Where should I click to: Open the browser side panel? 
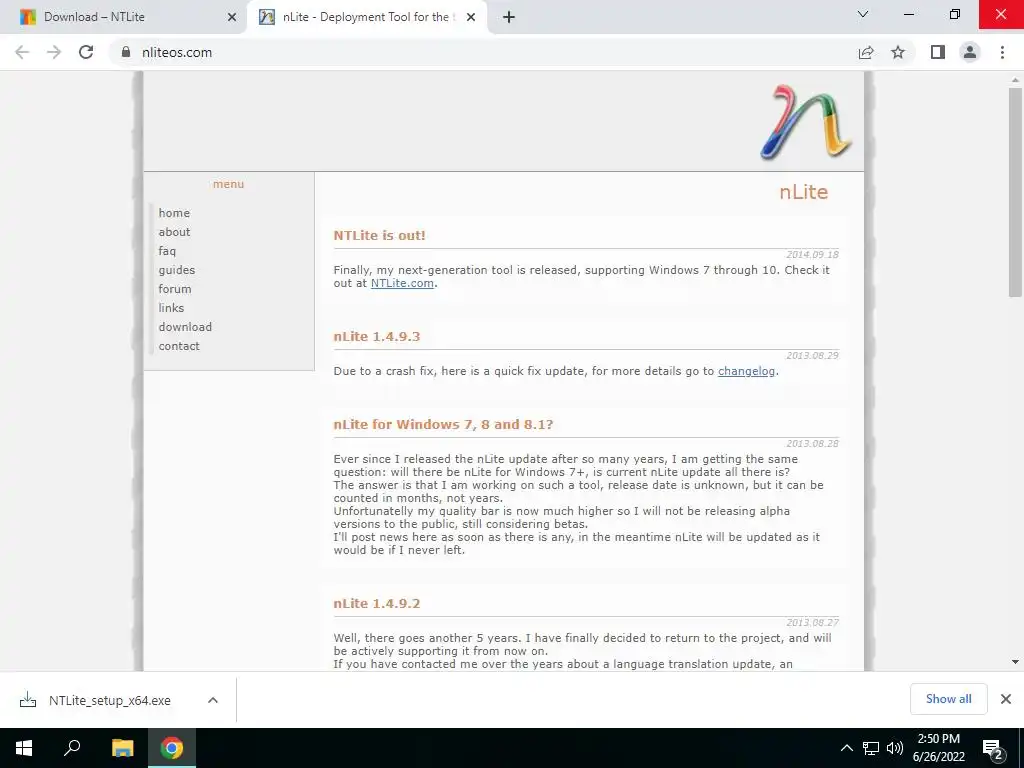938,52
